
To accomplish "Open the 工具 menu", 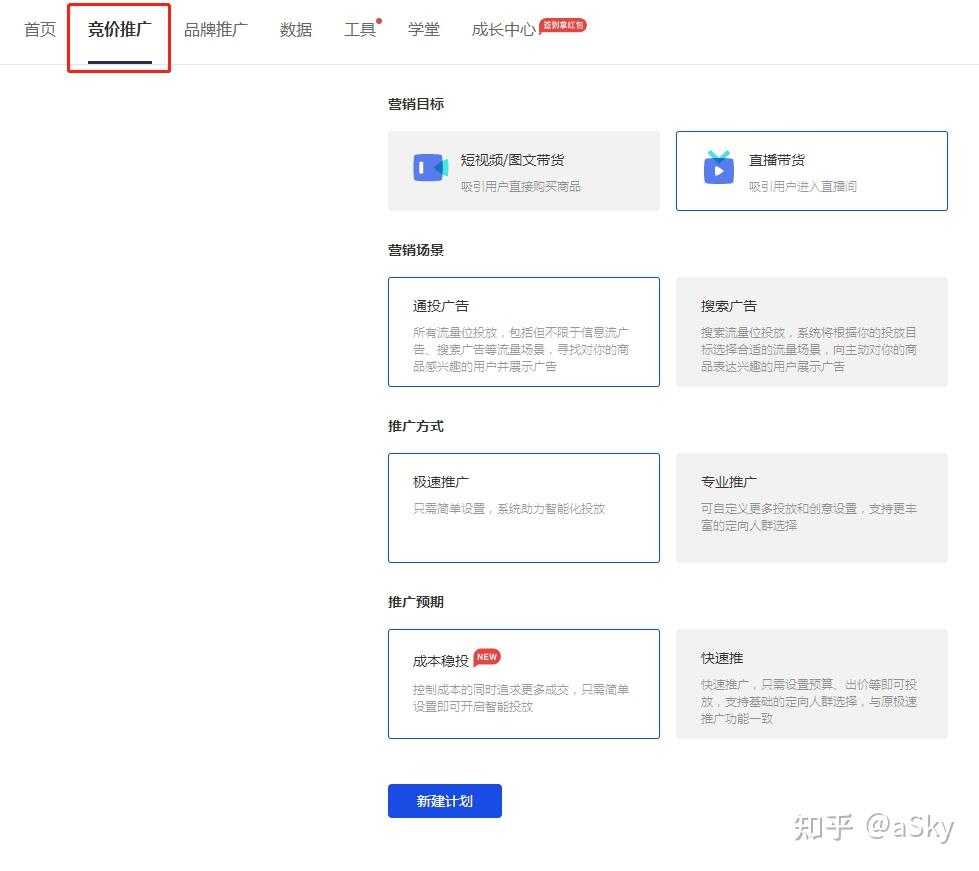I will pos(360,30).
